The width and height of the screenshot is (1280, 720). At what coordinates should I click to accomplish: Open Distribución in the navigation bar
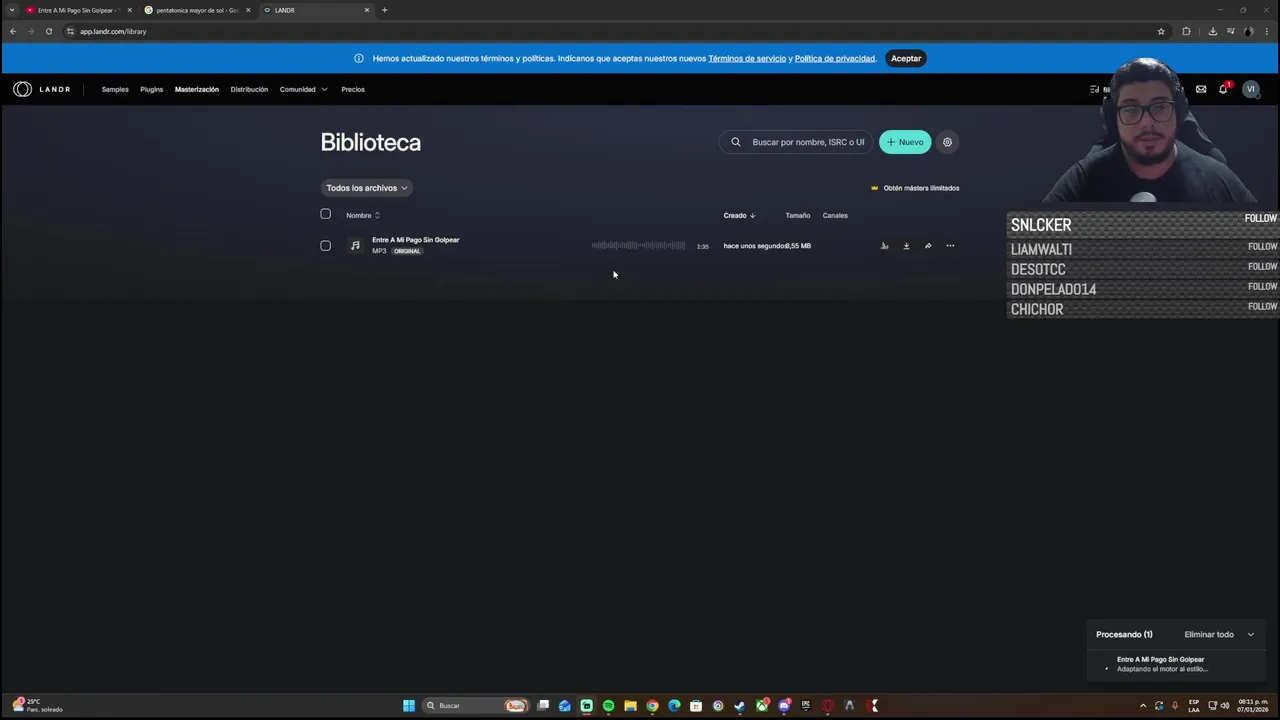(x=249, y=89)
